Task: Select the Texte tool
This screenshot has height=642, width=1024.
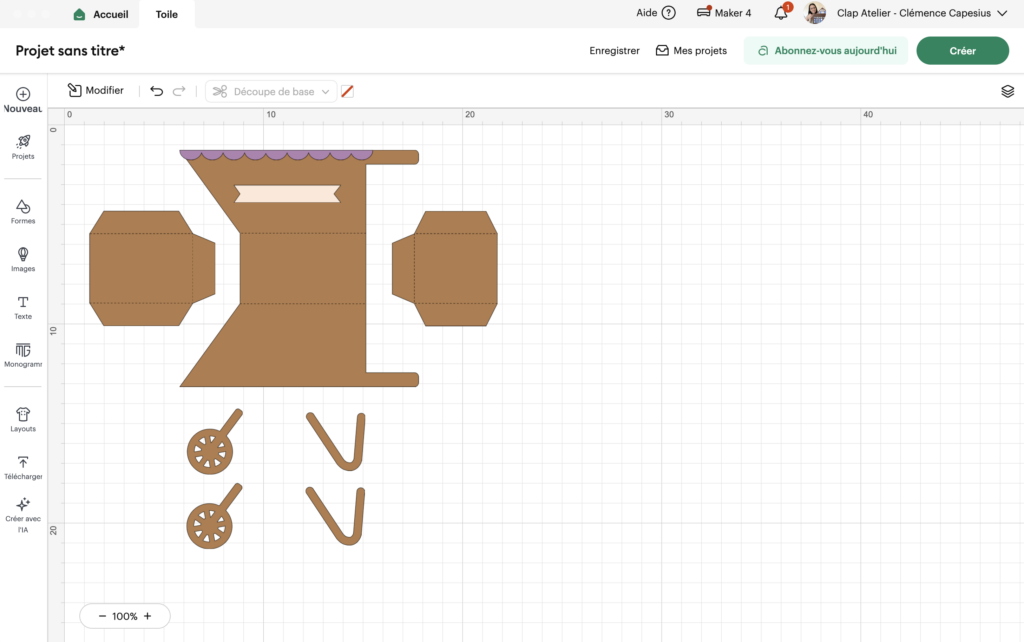Action: [23, 303]
